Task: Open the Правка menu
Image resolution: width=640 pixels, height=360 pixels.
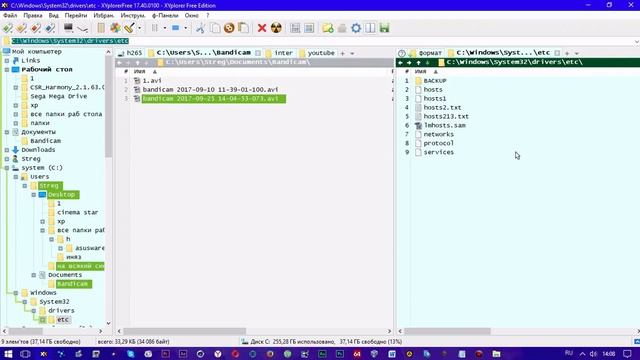Action: point(33,16)
